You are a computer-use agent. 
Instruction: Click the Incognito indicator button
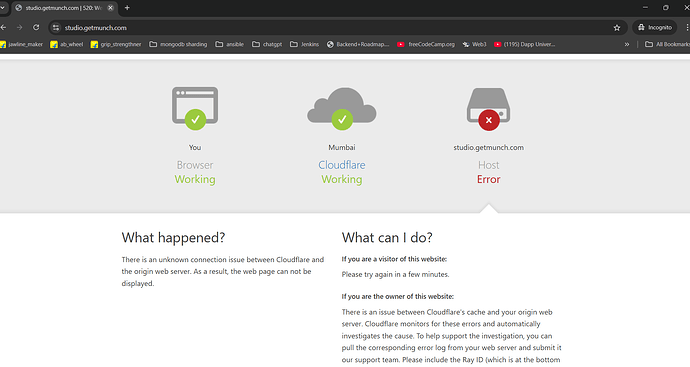coord(655,27)
